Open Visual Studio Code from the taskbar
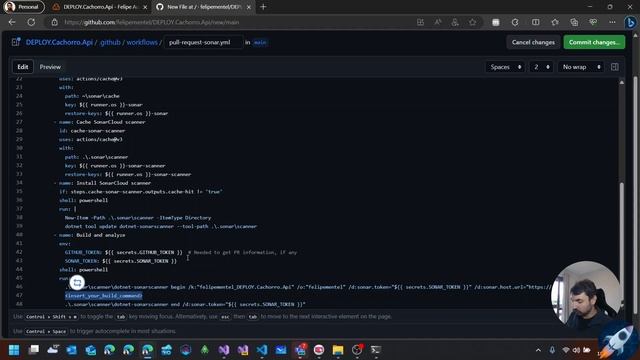640x360 pixels. point(262,350)
